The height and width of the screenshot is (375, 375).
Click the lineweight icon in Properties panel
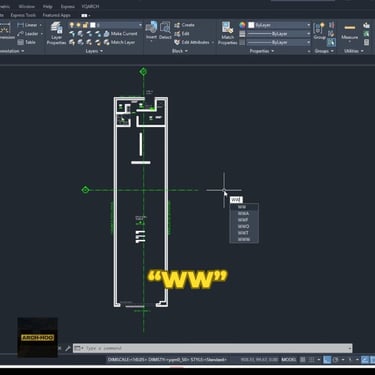point(242,34)
